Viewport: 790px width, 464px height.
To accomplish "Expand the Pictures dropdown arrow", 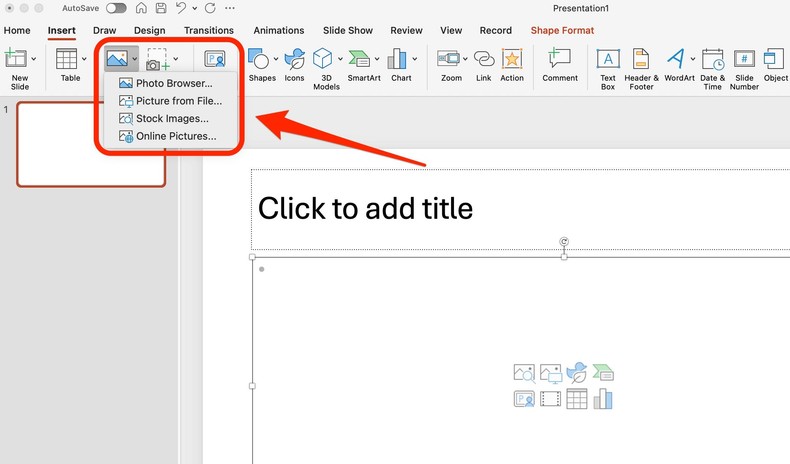I will point(135,60).
